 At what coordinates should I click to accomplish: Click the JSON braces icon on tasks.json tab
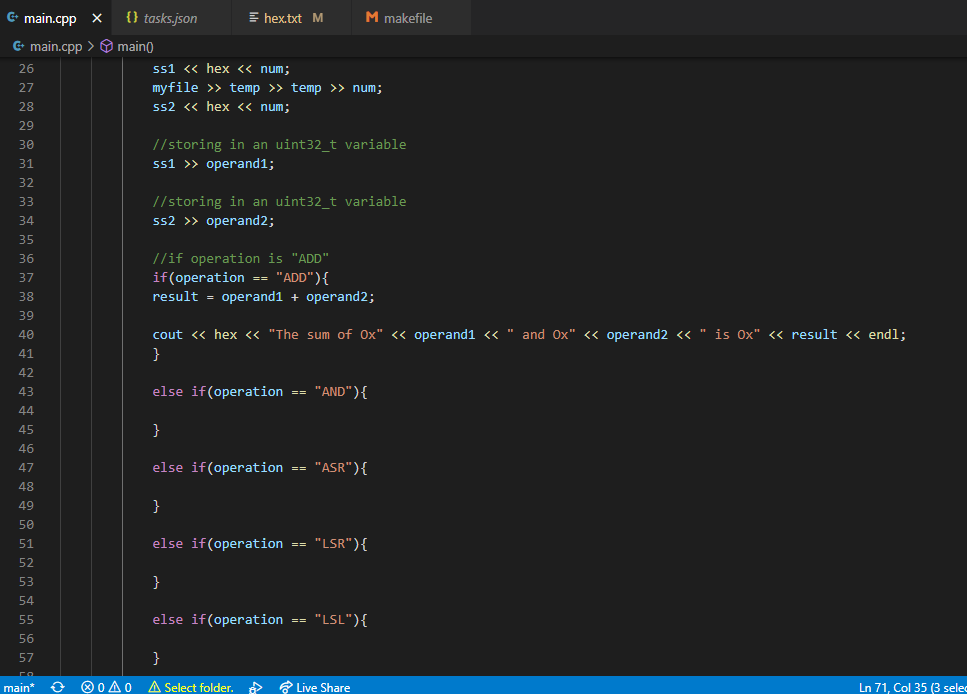coord(131,17)
